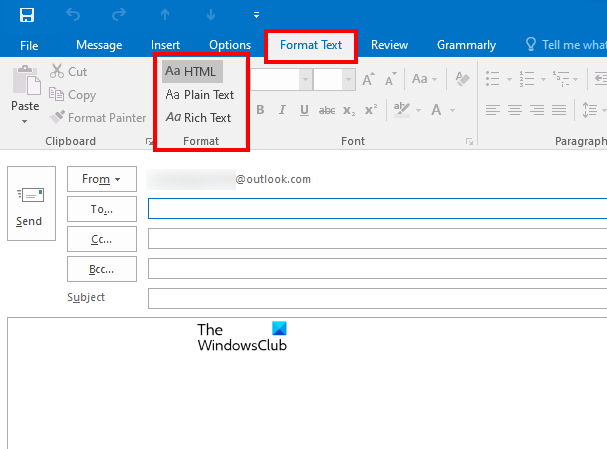Screen dimensions: 607x449
Task: Toggle Superscript formatting
Action: (371, 110)
